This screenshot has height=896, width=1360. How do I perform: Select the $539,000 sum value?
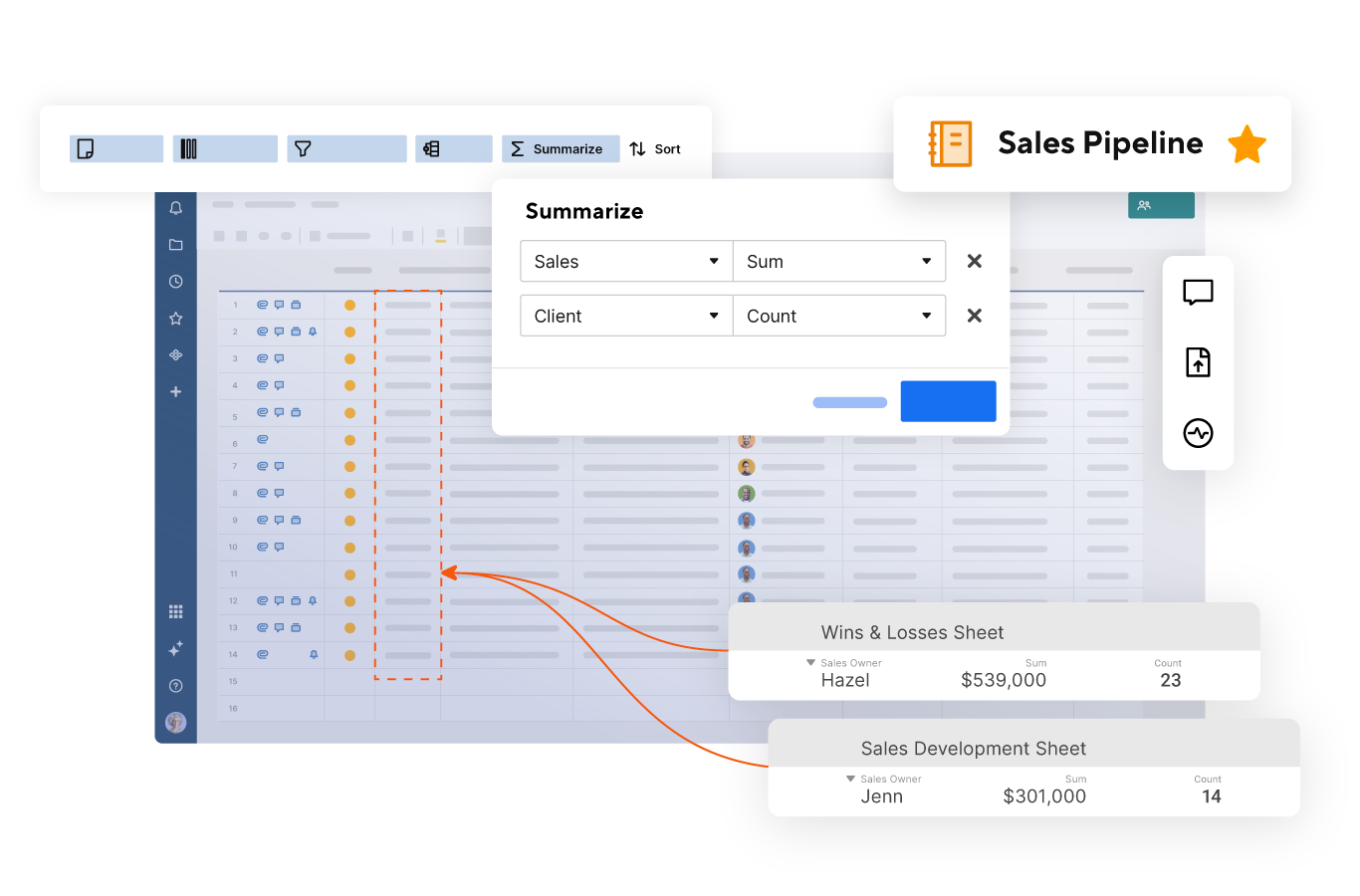point(1004,680)
